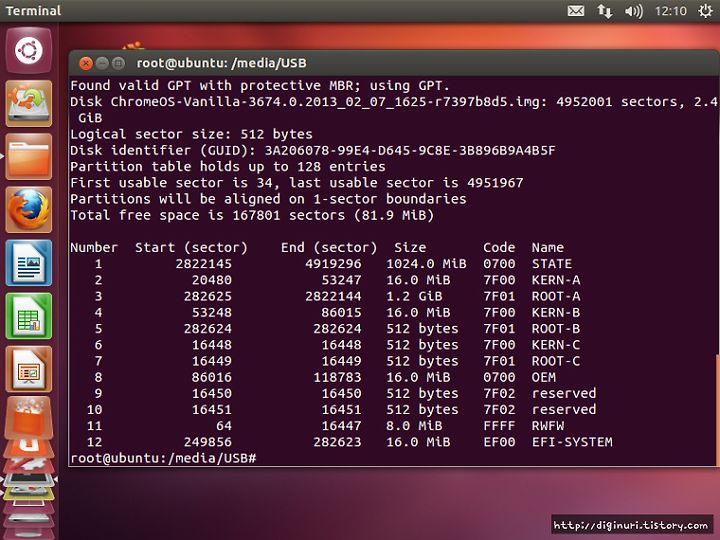Select the partition name 'ROOT-A'
This screenshot has height=540, width=720.
point(556,296)
